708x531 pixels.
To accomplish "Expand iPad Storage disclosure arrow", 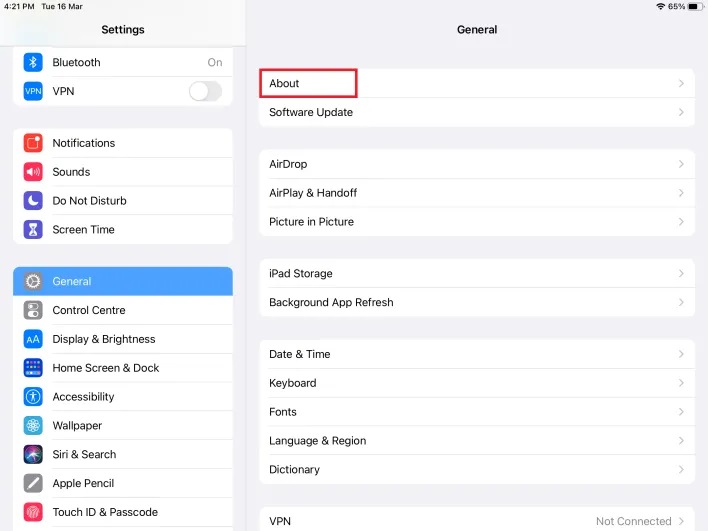I will click(x=681, y=273).
